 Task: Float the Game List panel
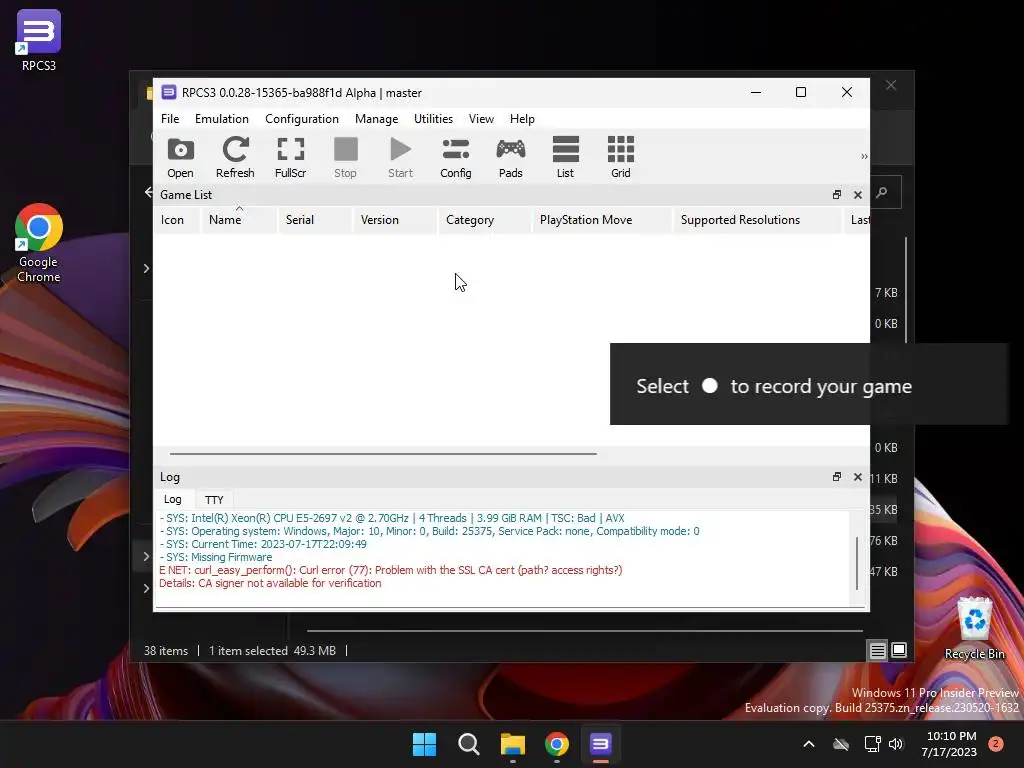click(x=837, y=195)
